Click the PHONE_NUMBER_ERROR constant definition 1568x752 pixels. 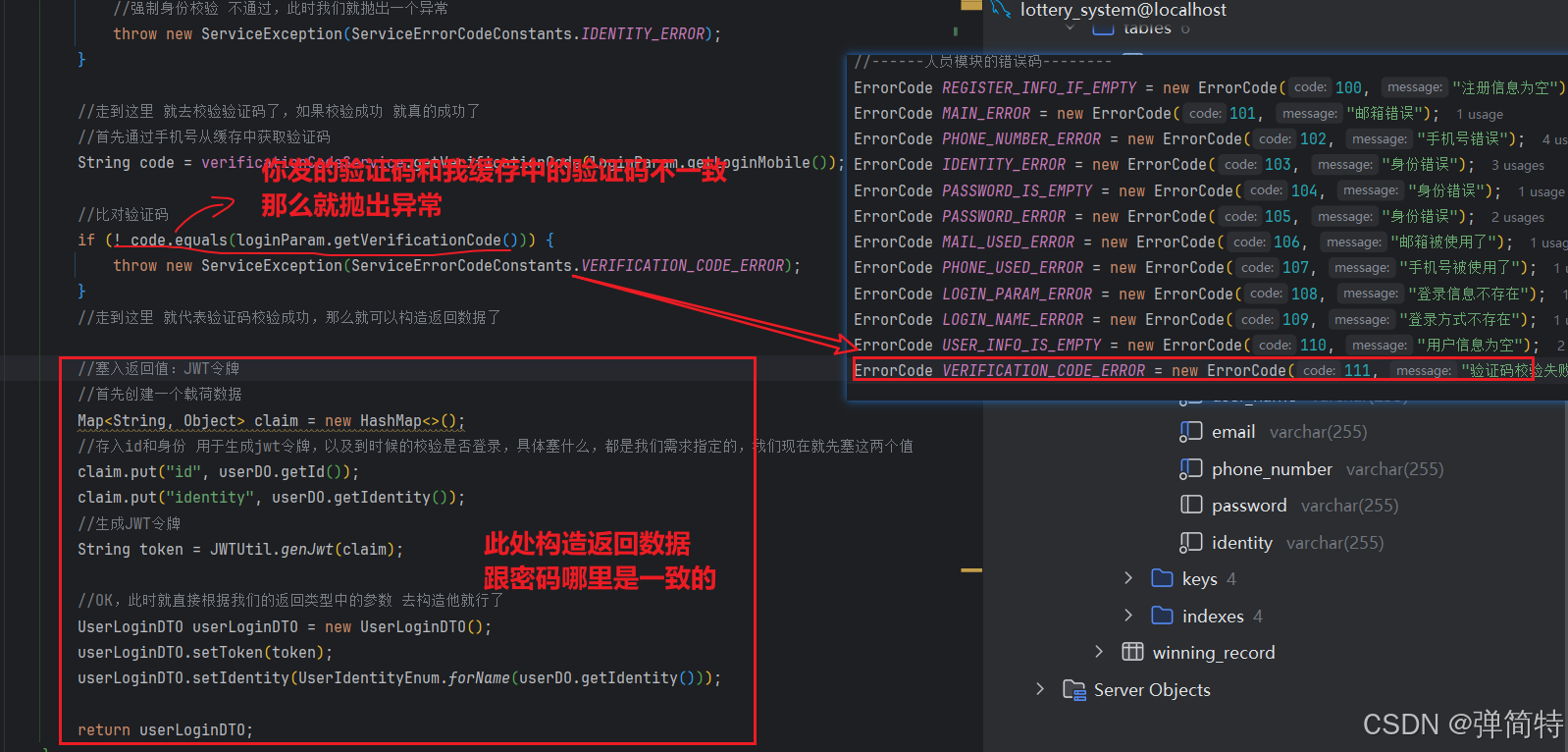click(x=1021, y=139)
